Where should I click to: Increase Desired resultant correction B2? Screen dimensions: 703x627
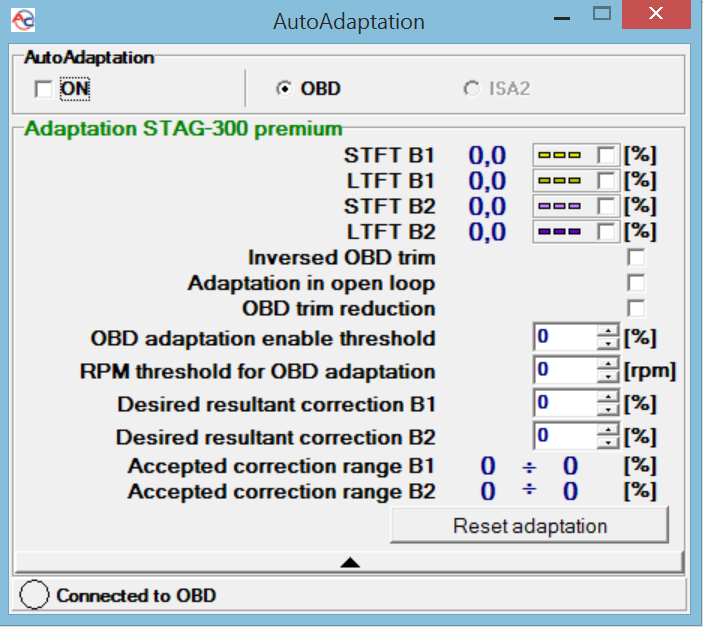click(x=608, y=430)
